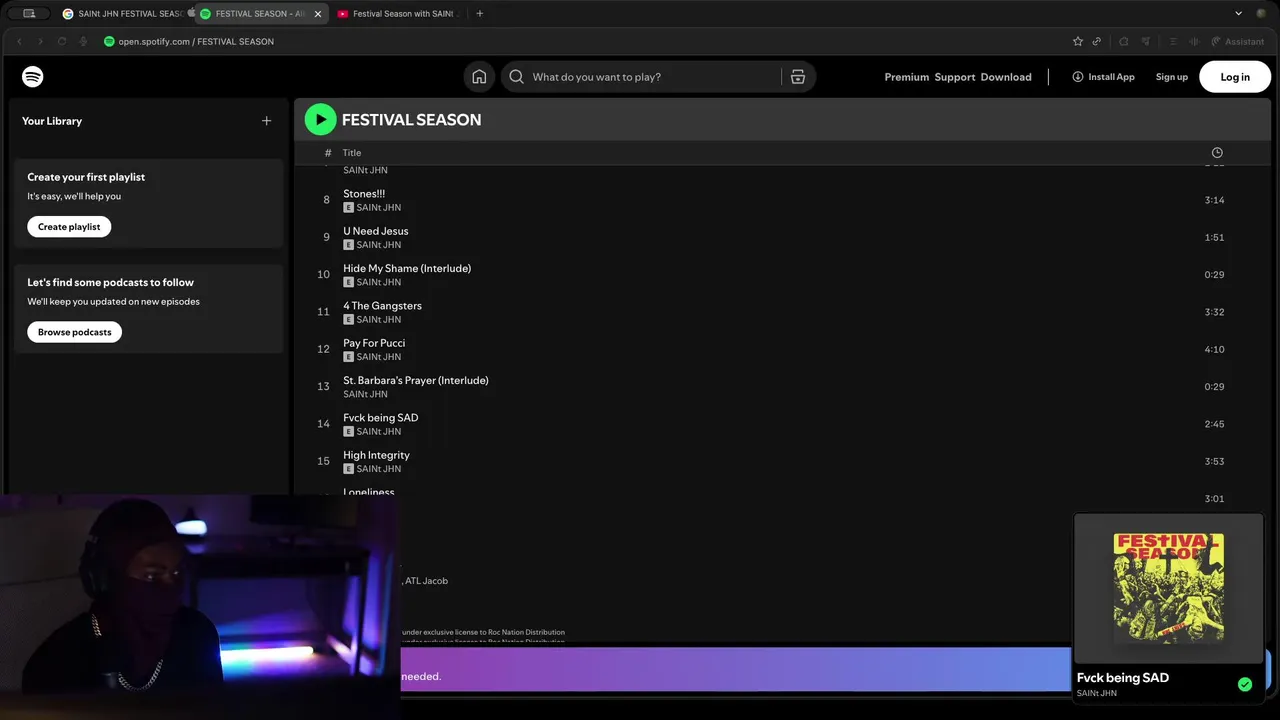Click the ATL Jacob credit text
The width and height of the screenshot is (1280, 720).
(426, 581)
